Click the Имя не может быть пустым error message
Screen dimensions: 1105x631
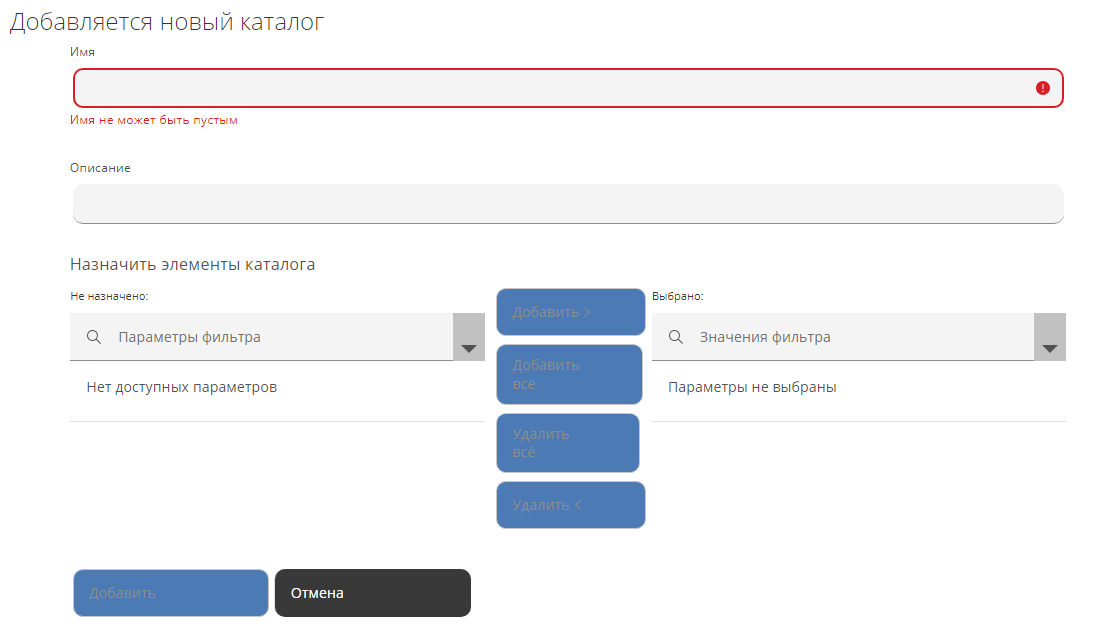tap(154, 120)
